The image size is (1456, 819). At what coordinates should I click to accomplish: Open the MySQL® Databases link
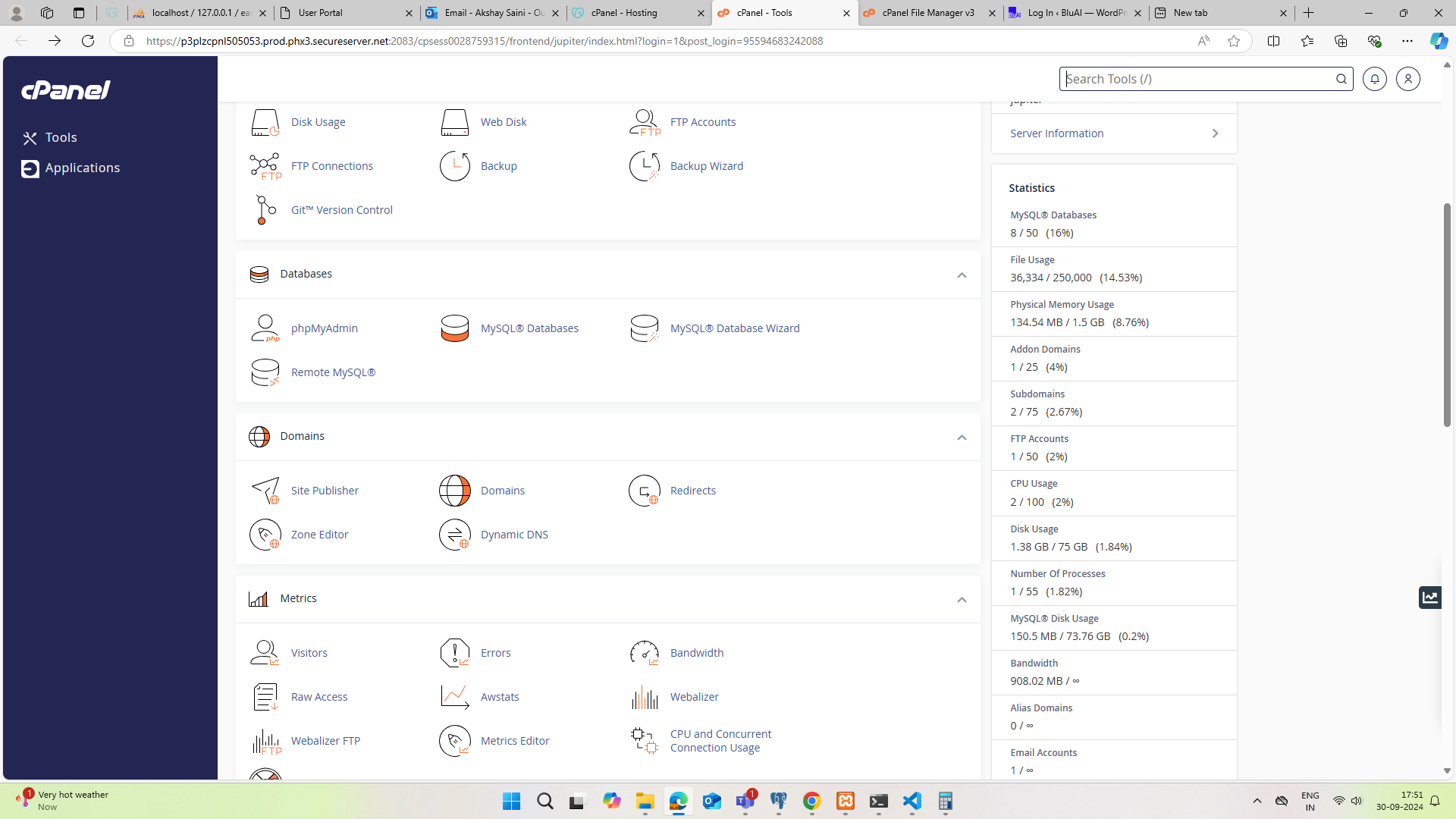coord(529,328)
